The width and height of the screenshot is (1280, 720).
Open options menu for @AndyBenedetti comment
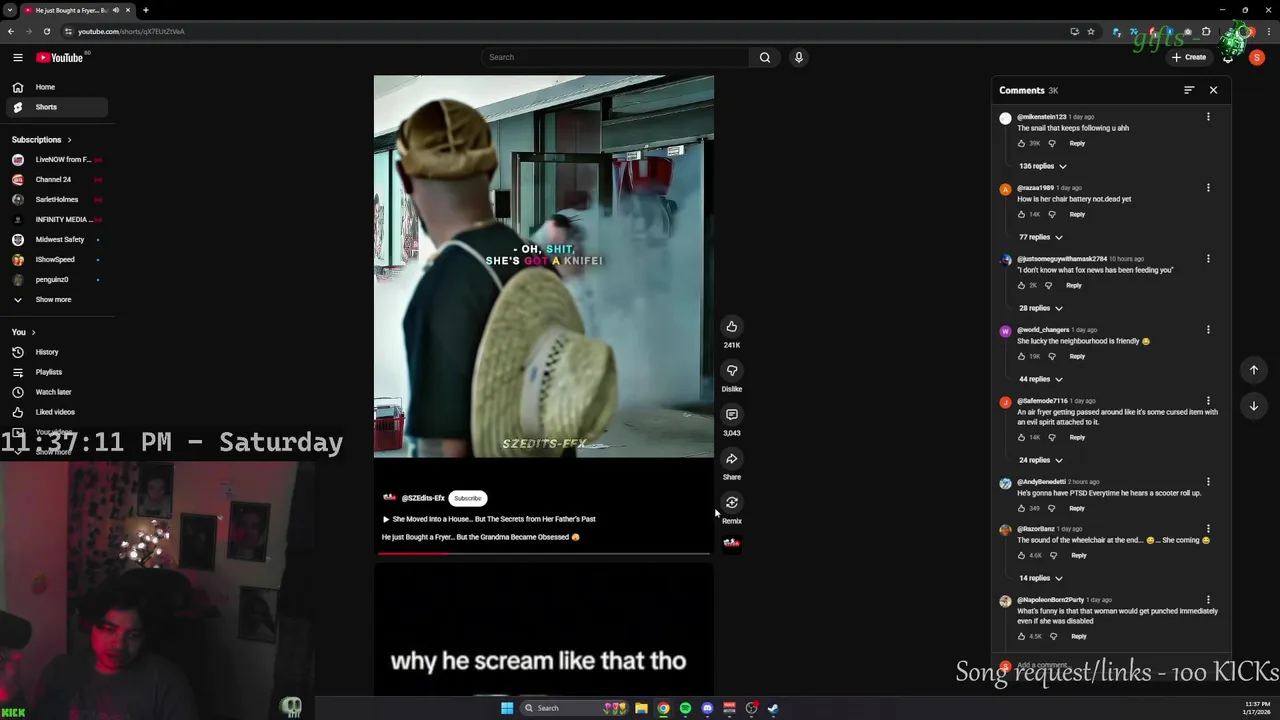pos(1208,482)
